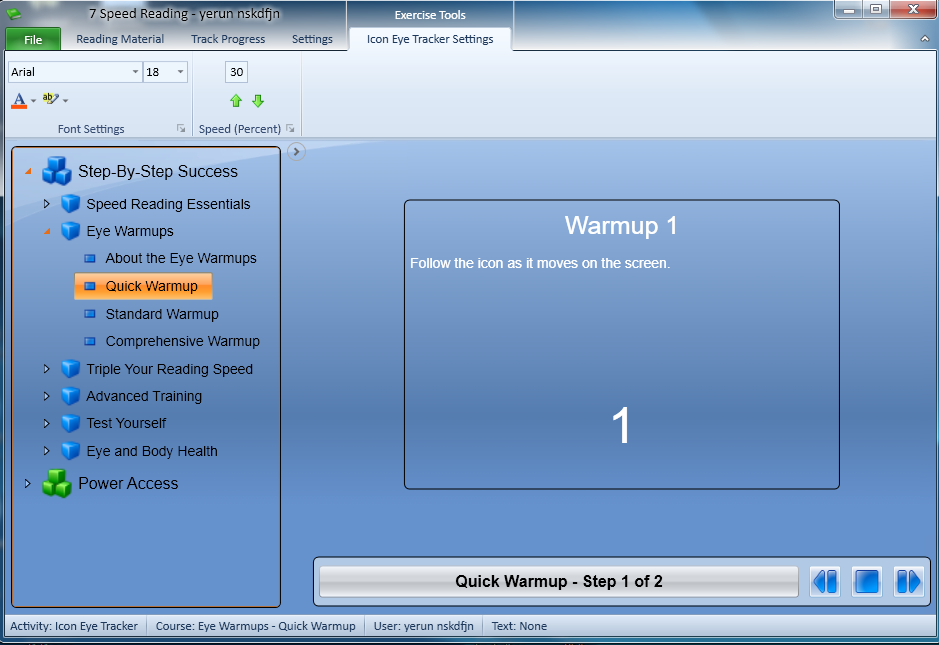Click the countdown number in the exercise area
The height and width of the screenshot is (645, 939).
(621, 425)
